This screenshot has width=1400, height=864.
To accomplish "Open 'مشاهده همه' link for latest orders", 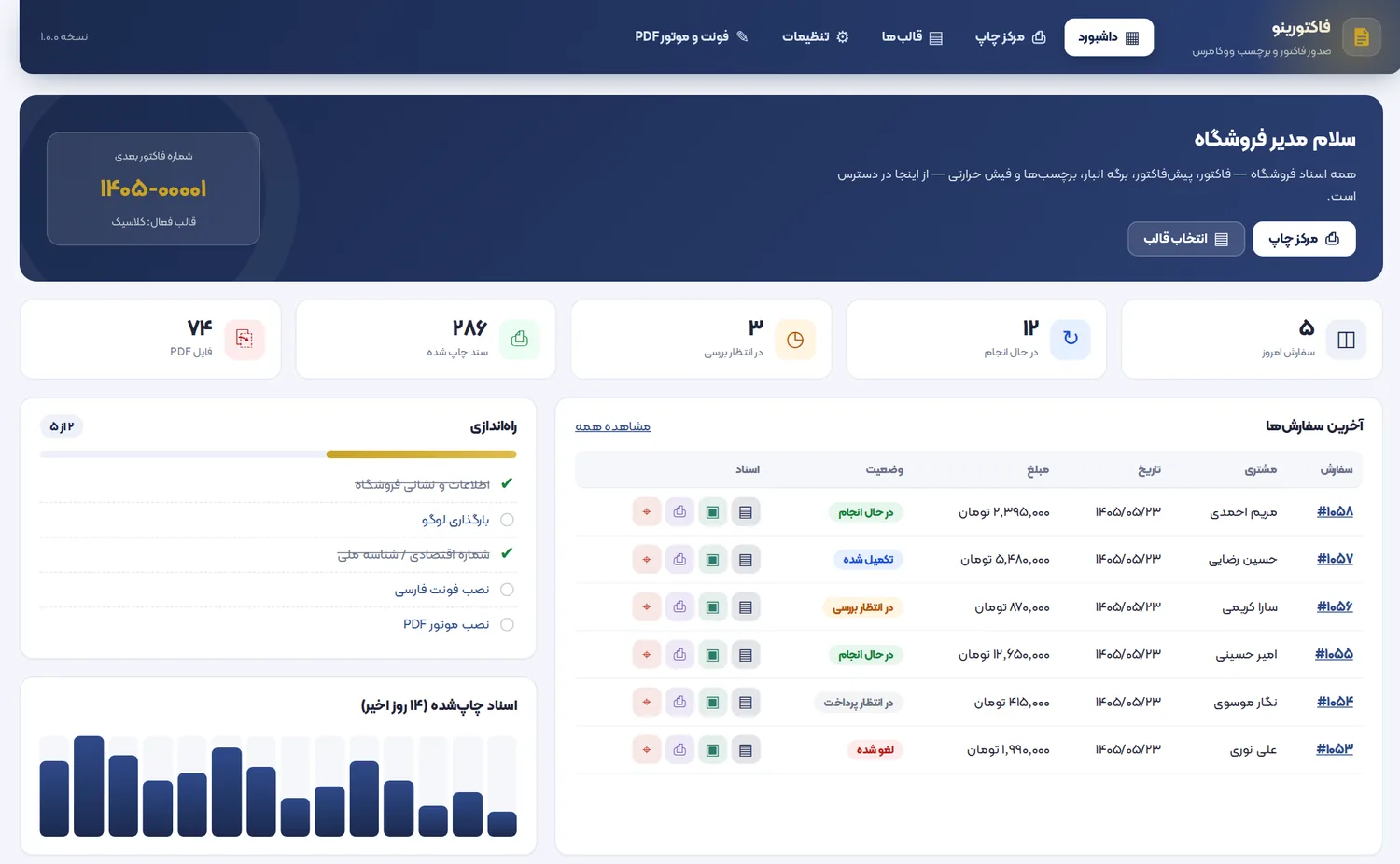I will (x=613, y=426).
